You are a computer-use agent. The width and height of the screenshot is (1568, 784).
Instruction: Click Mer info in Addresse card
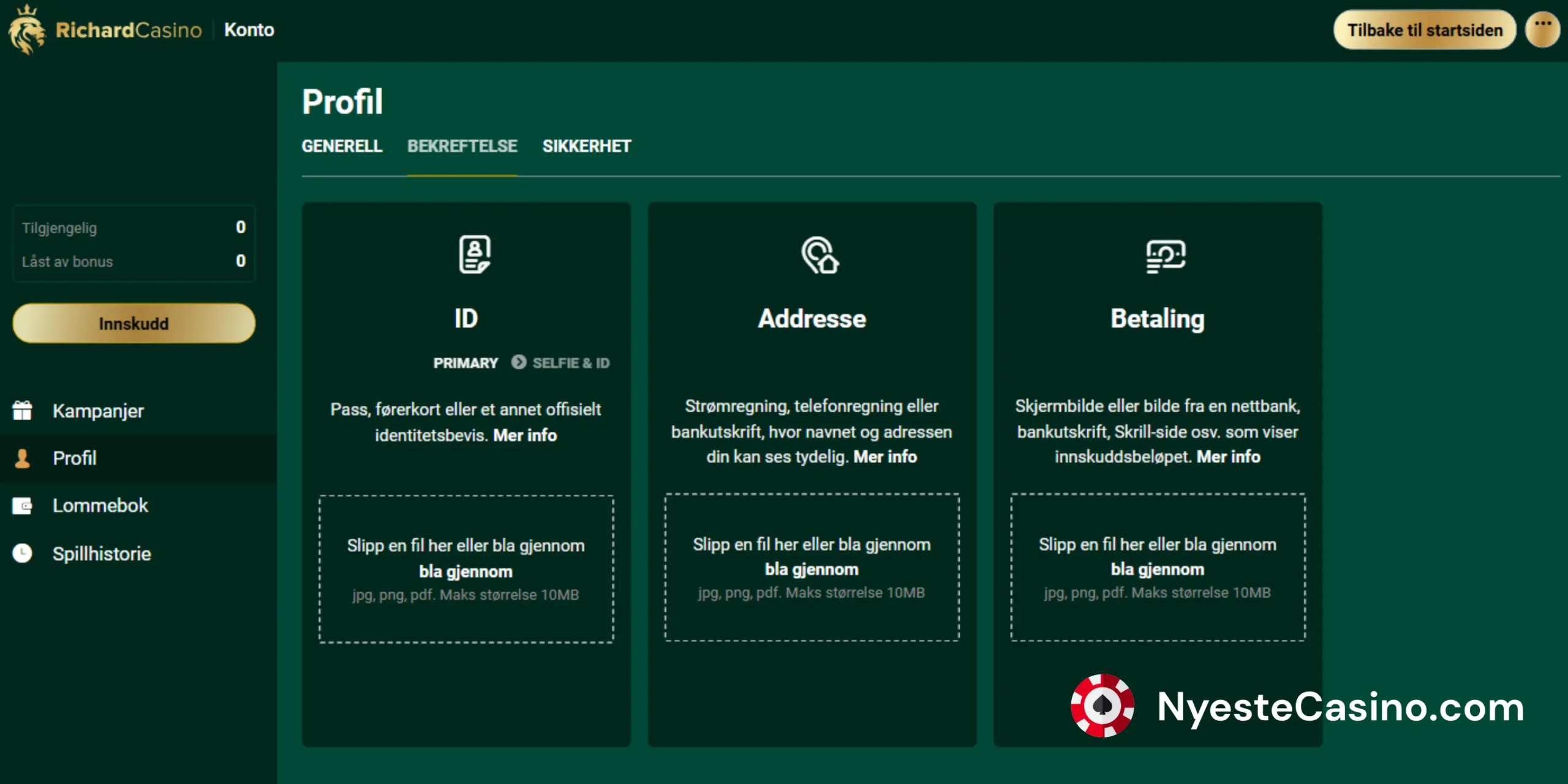click(885, 457)
